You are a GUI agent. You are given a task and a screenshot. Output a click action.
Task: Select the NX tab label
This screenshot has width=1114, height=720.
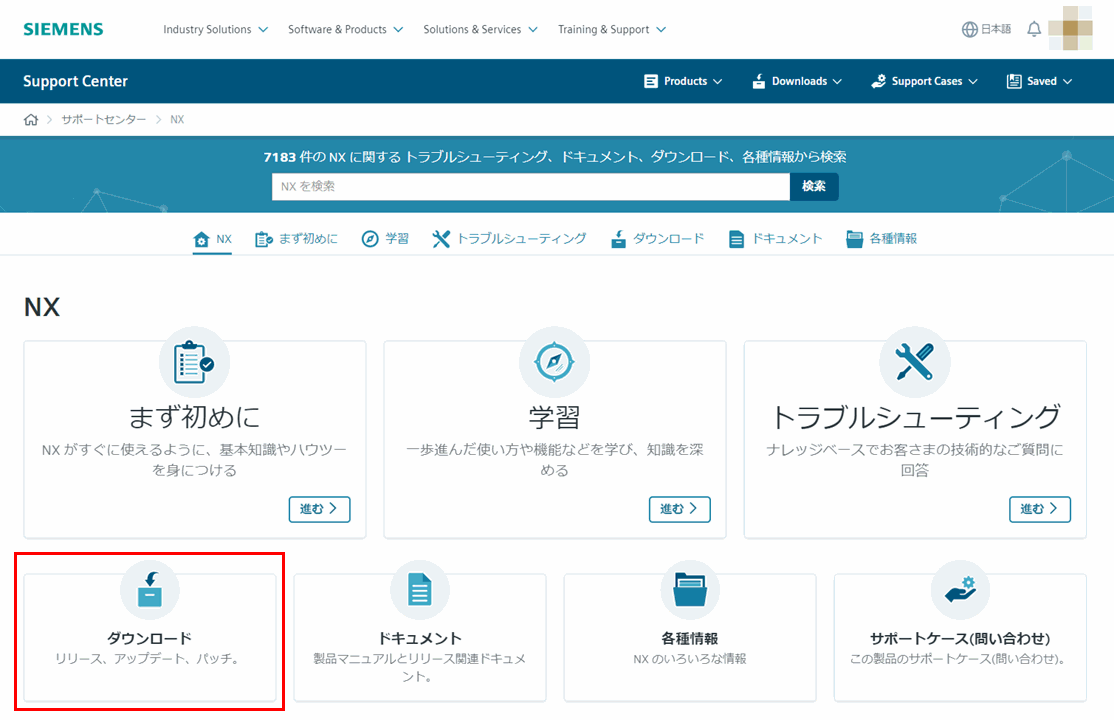point(224,239)
